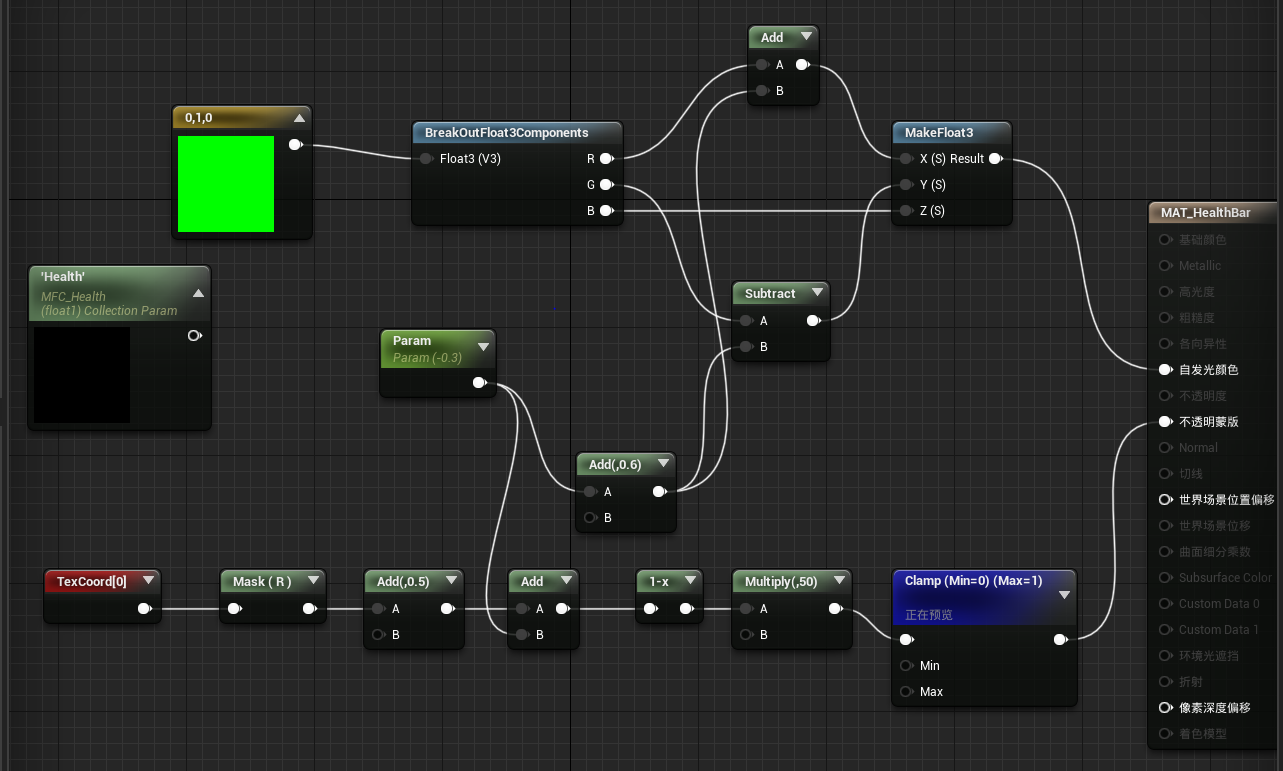Click the 世界场景位置偏移 input pin
The width and height of the screenshot is (1283, 771).
tap(1165, 500)
